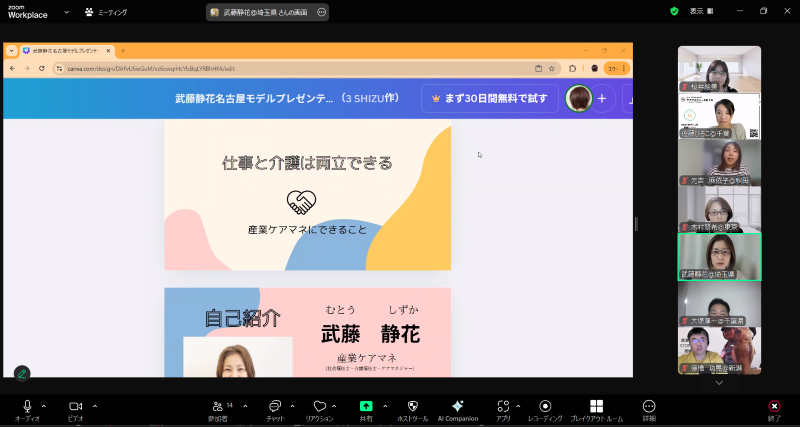
Task: Open the アプリ apps icon
Action: [503, 406]
